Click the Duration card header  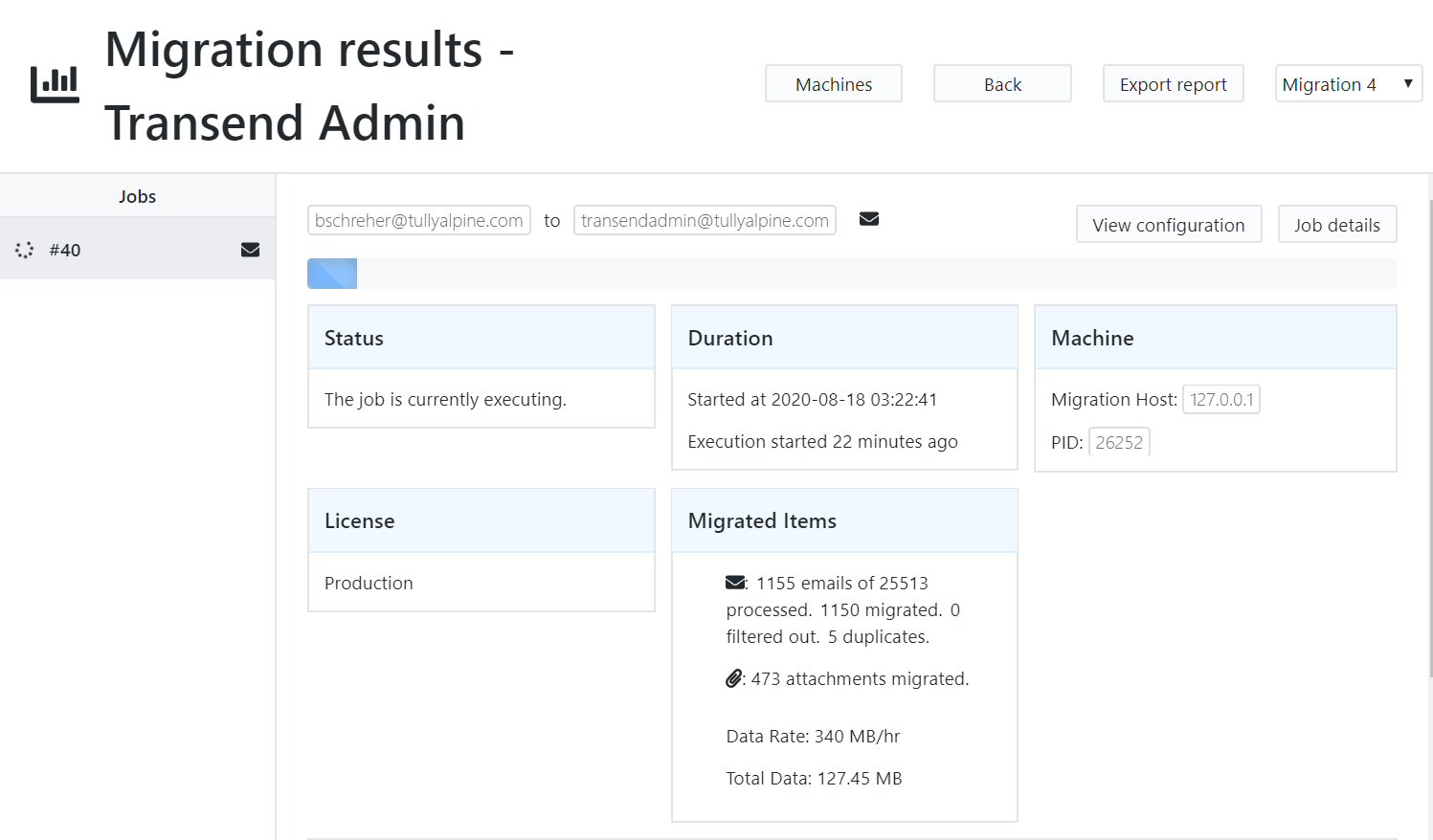coord(844,338)
